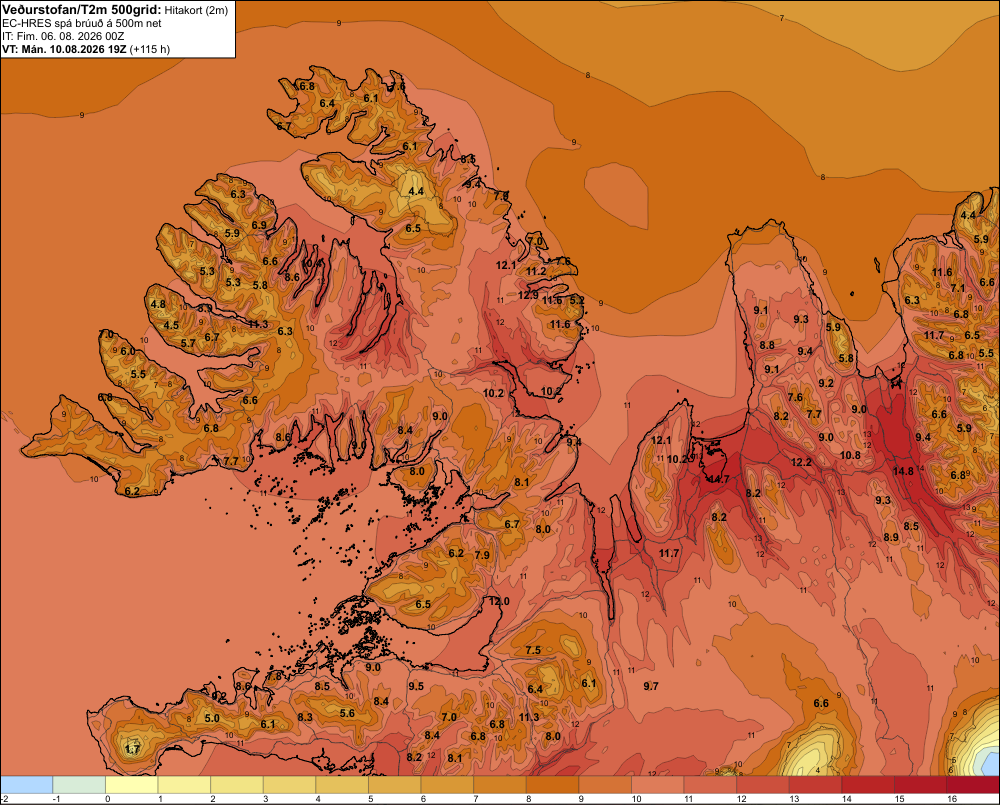Select the legend swatch between 3 and 4

pyautogui.click(x=290, y=785)
